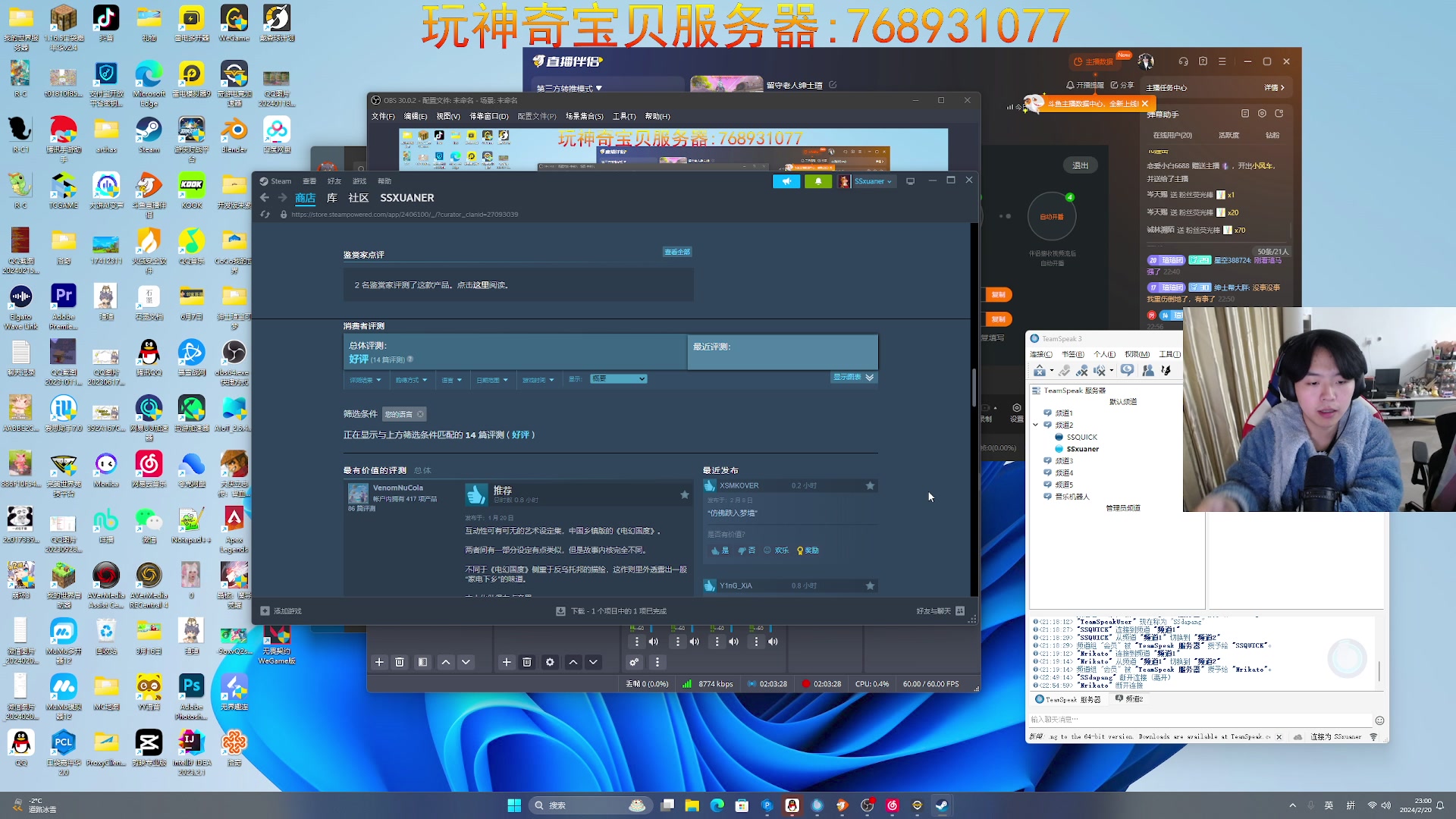1456x819 pixels.
Task: Click 奖励 award link on XSMKOVER review
Action: point(808,551)
